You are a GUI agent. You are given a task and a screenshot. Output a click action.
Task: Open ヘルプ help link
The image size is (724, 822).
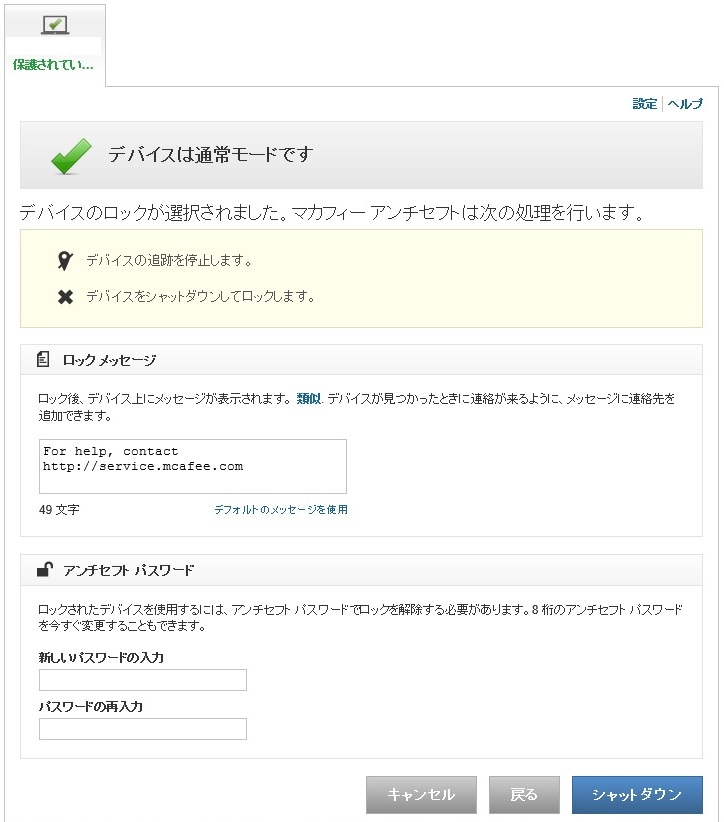[685, 104]
